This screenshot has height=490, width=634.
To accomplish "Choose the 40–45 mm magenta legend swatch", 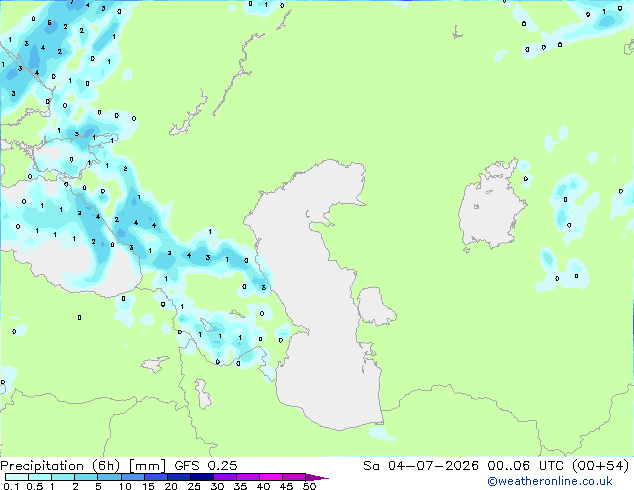I will [271, 477].
